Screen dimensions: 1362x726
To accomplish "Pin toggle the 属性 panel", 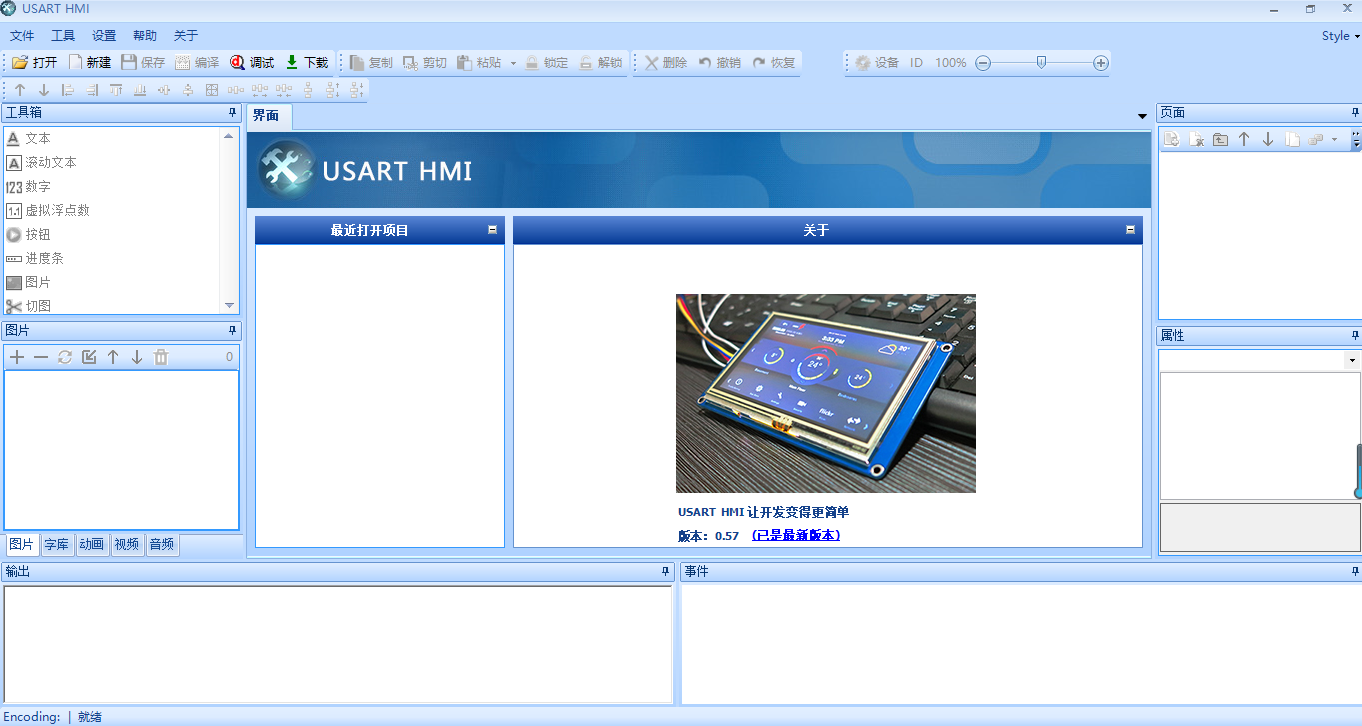I will tap(1355, 335).
